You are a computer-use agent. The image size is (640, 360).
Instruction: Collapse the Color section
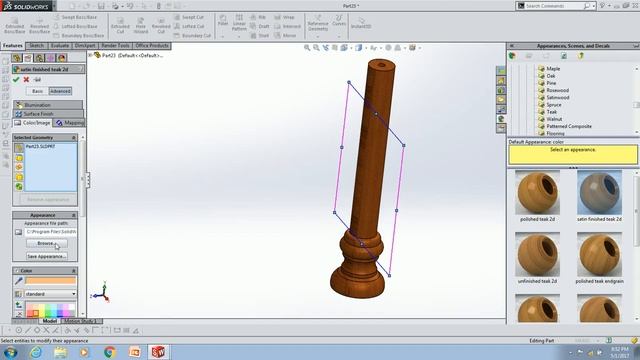74,271
